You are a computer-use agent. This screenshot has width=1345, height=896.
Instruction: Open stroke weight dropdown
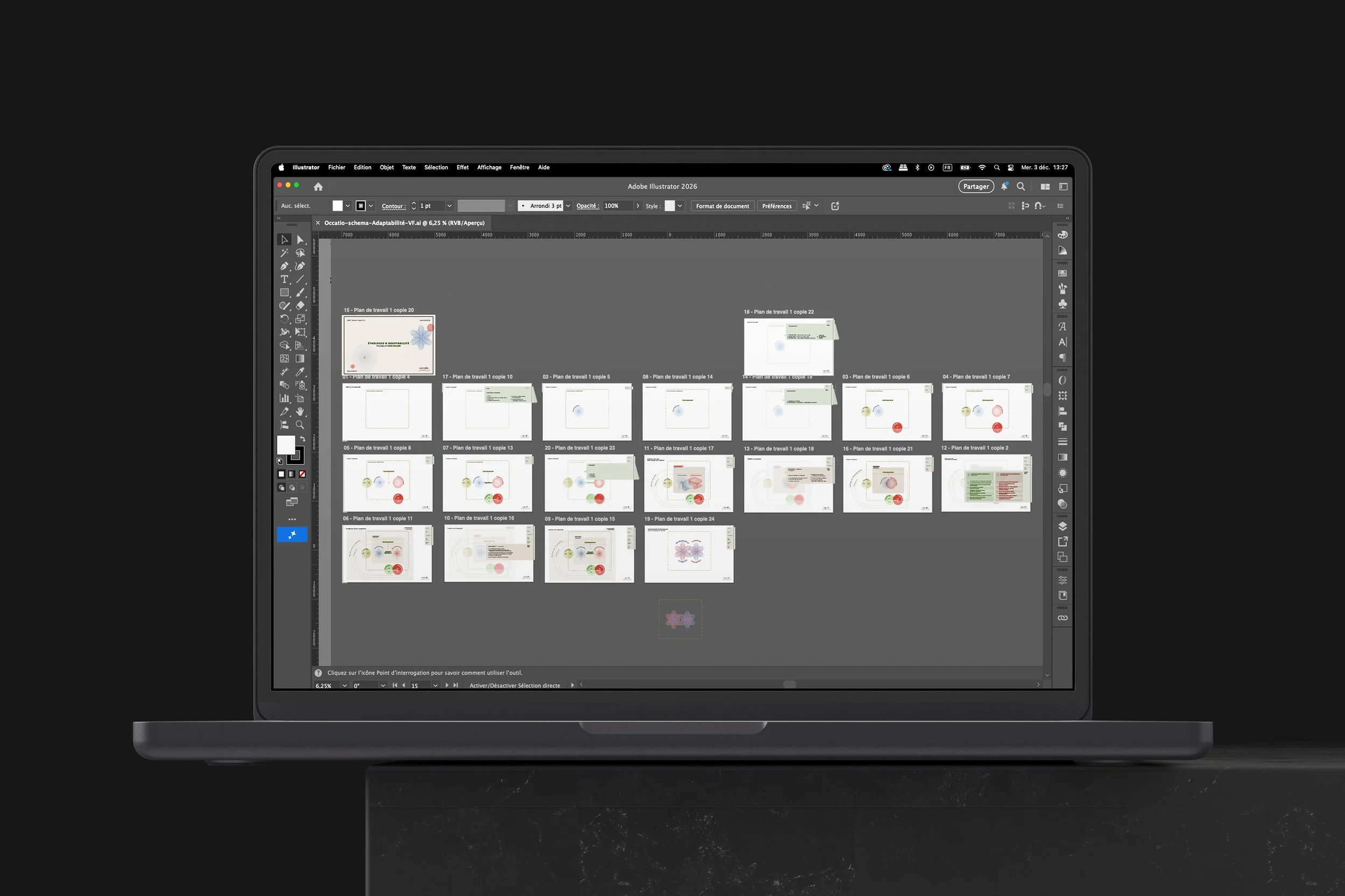[449, 205]
